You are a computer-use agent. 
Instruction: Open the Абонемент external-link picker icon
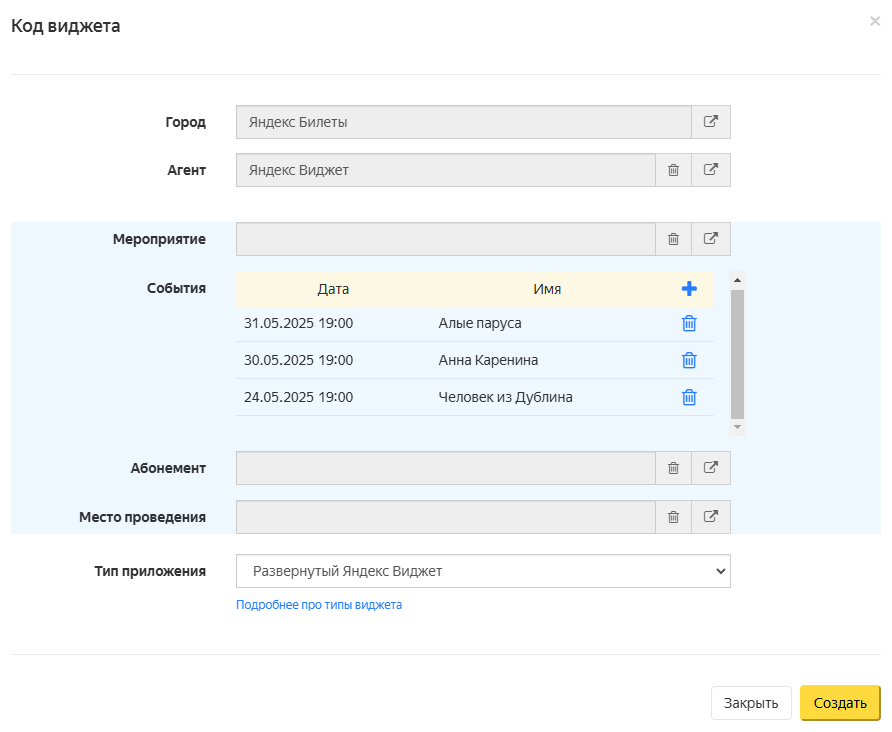[x=711, y=468]
